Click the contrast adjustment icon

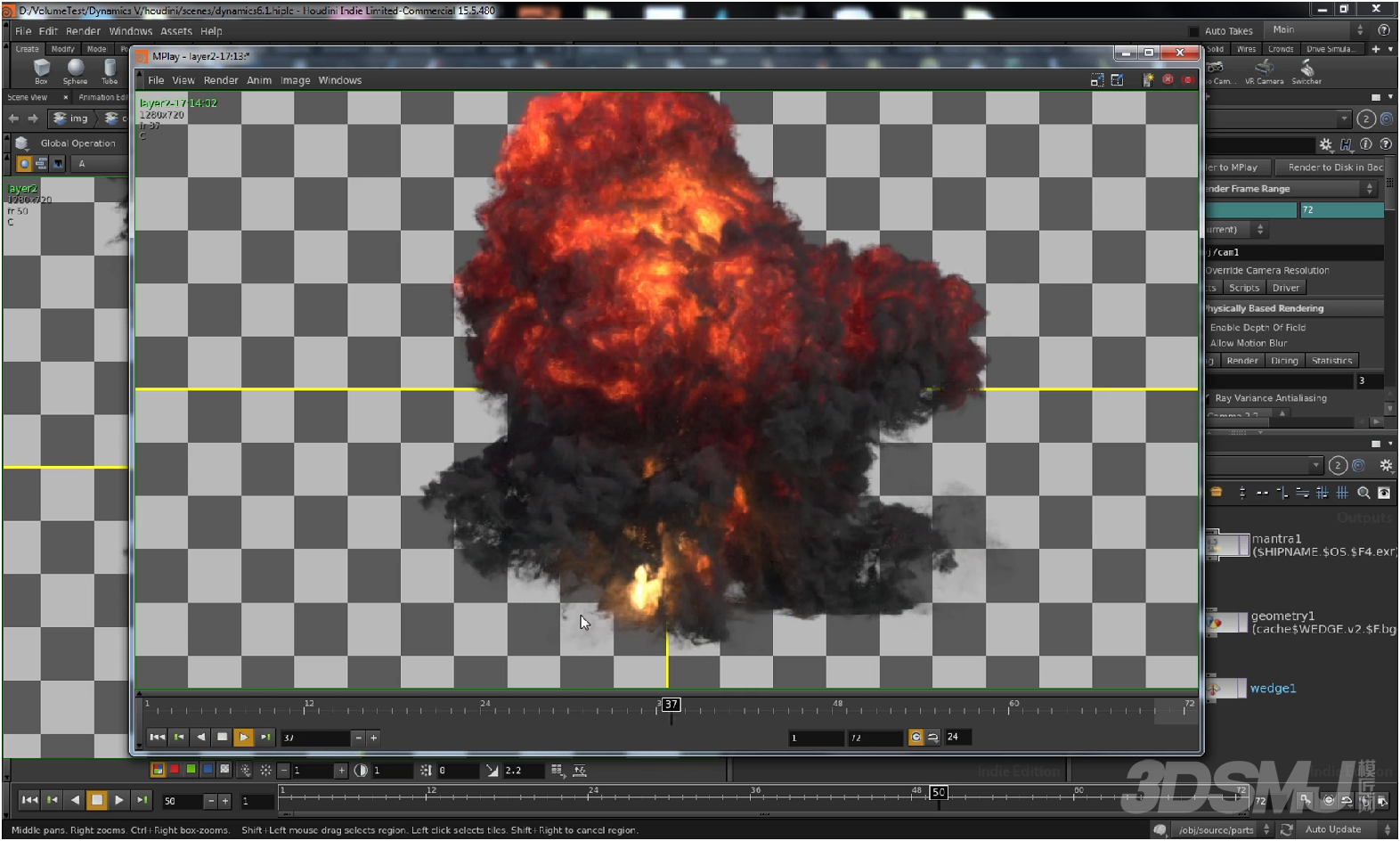(x=361, y=771)
